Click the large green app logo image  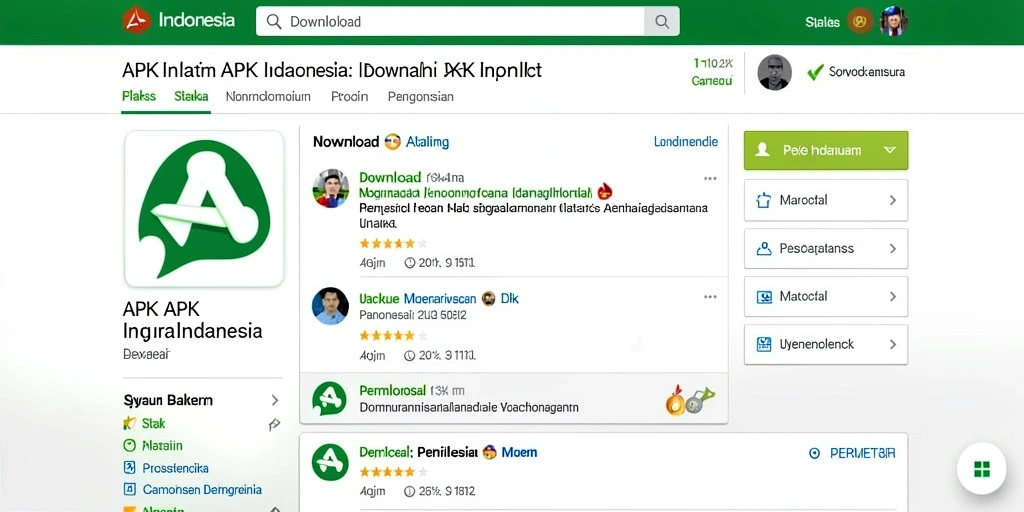pos(204,208)
